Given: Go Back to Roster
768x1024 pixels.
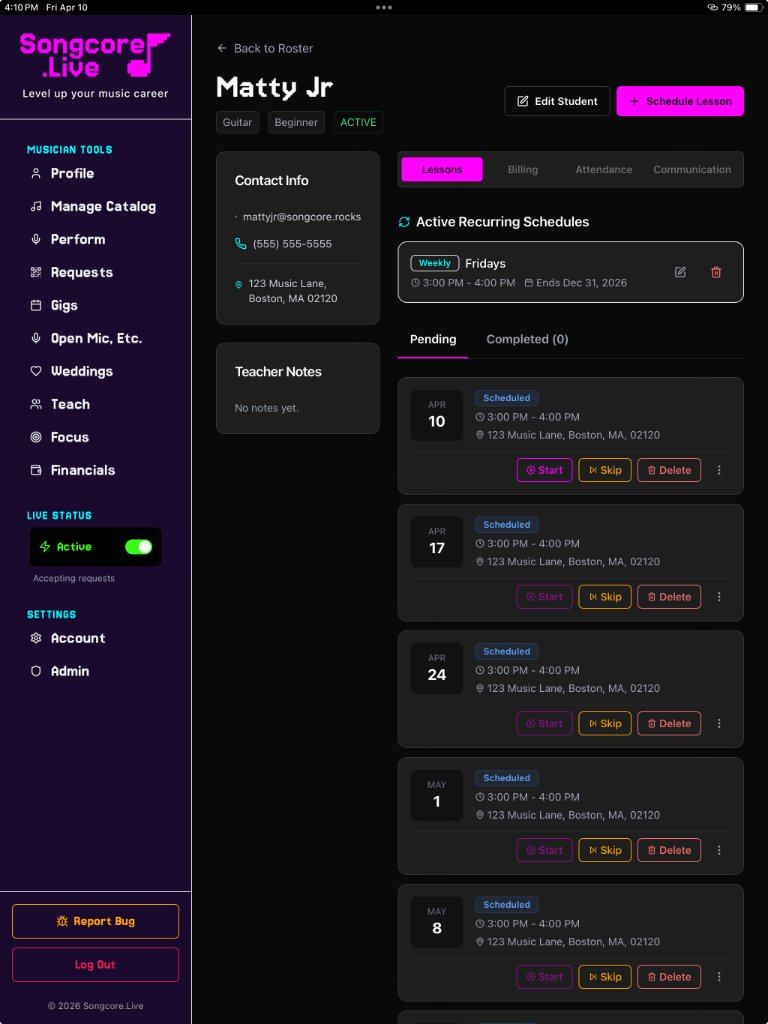Looking at the screenshot, I should click(x=265, y=48).
